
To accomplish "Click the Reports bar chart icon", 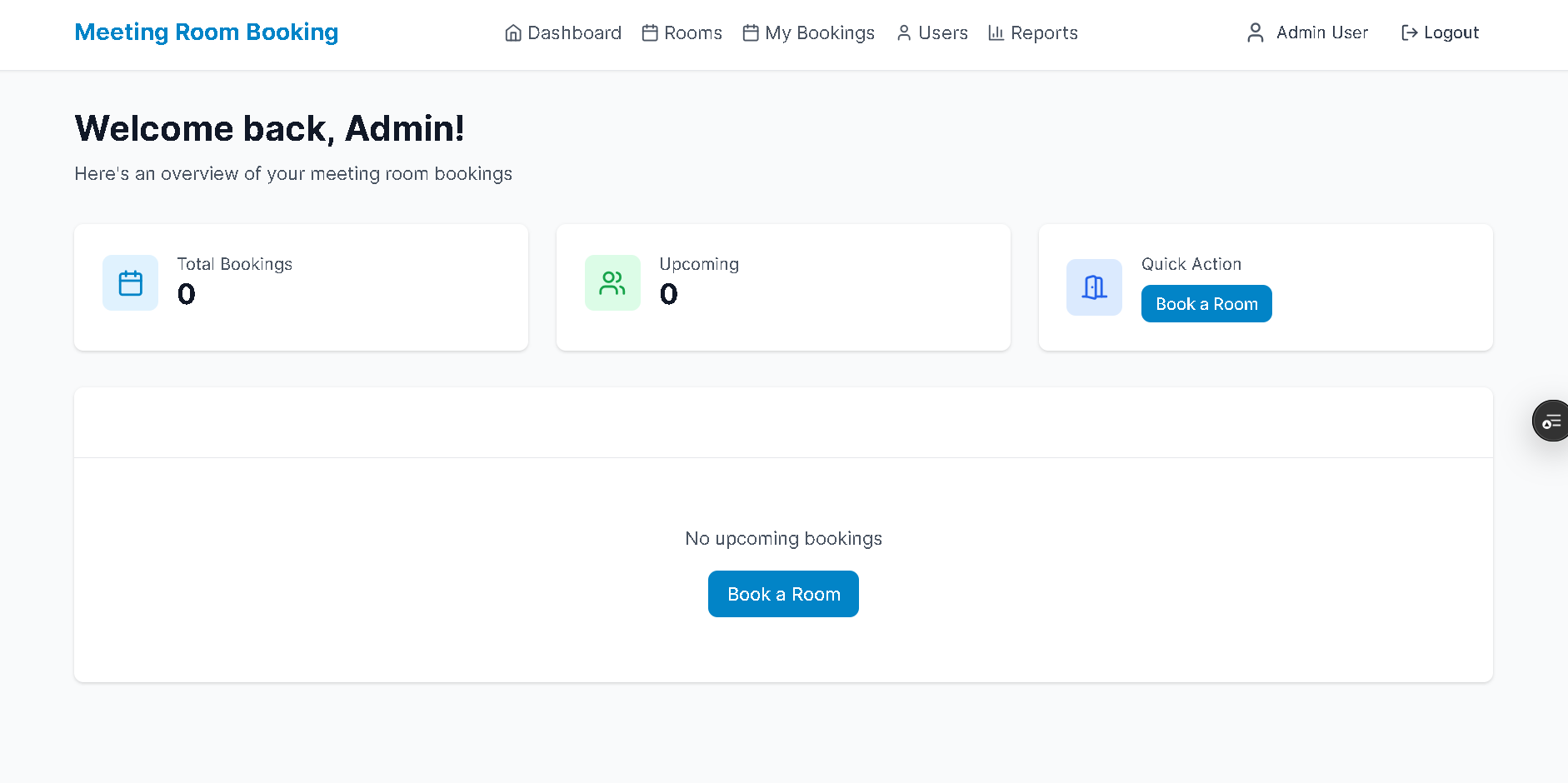I will click(x=996, y=33).
